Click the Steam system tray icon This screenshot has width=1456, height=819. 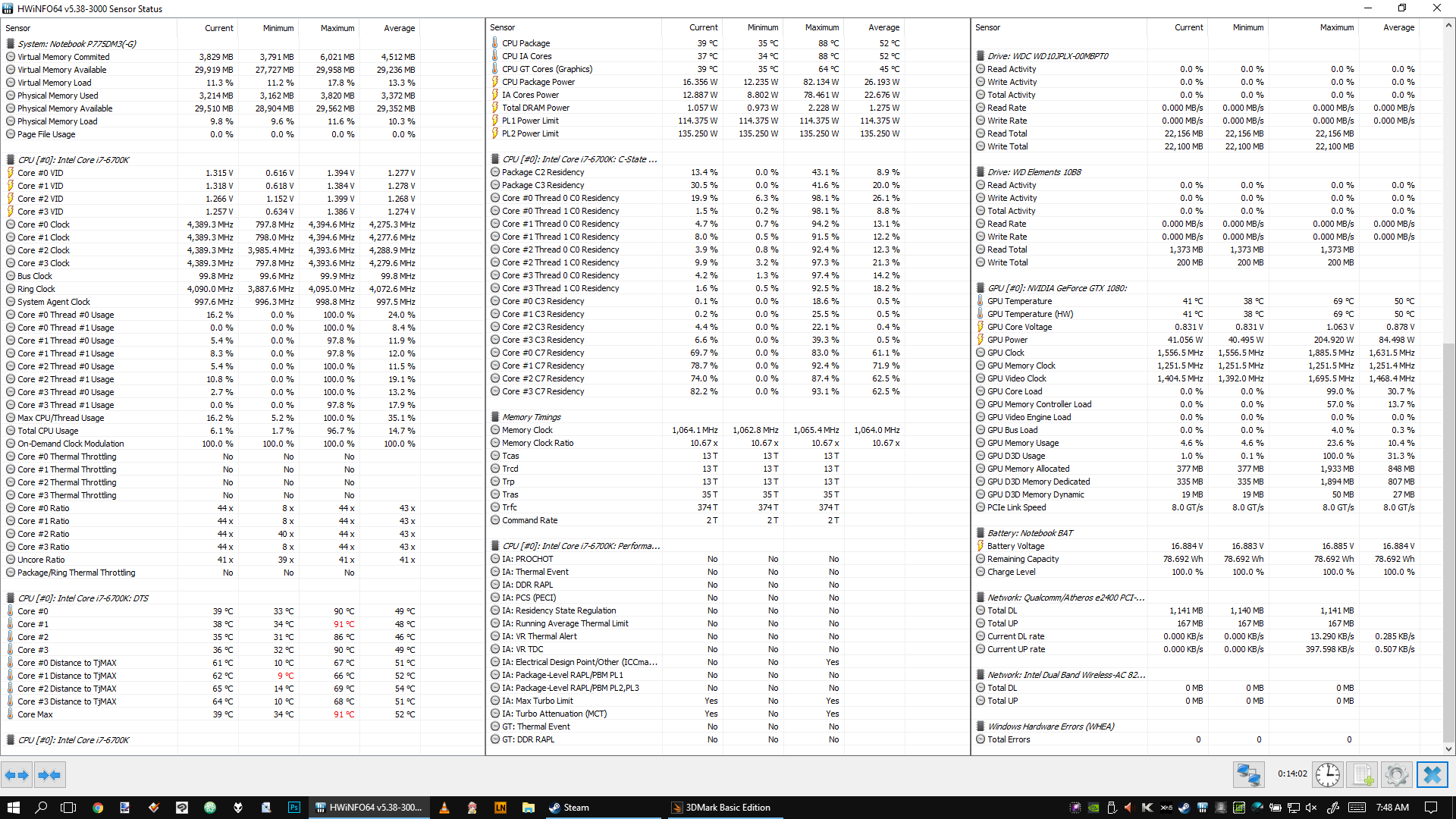click(x=1184, y=808)
